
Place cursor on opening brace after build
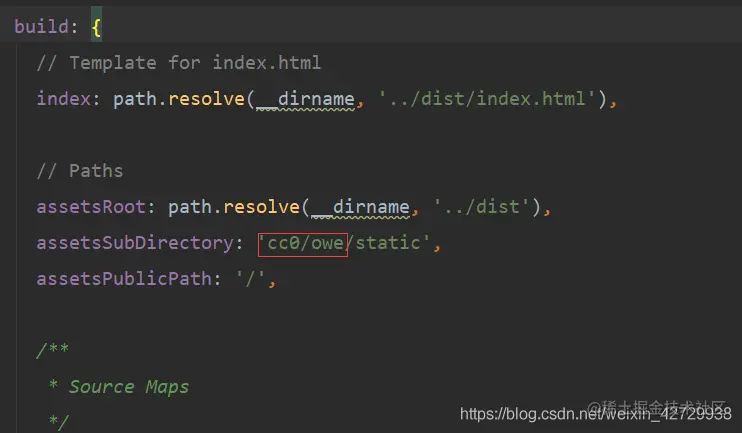coord(96,27)
